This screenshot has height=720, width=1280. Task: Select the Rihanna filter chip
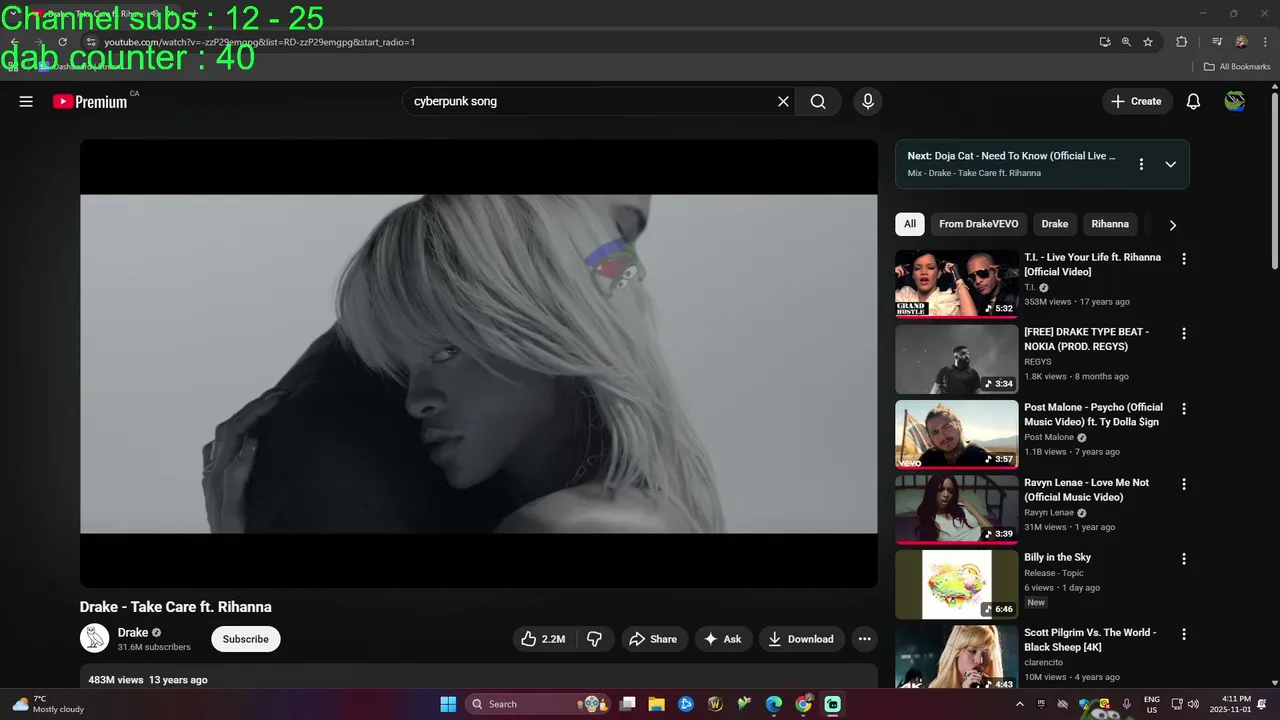pyautogui.click(x=1110, y=224)
